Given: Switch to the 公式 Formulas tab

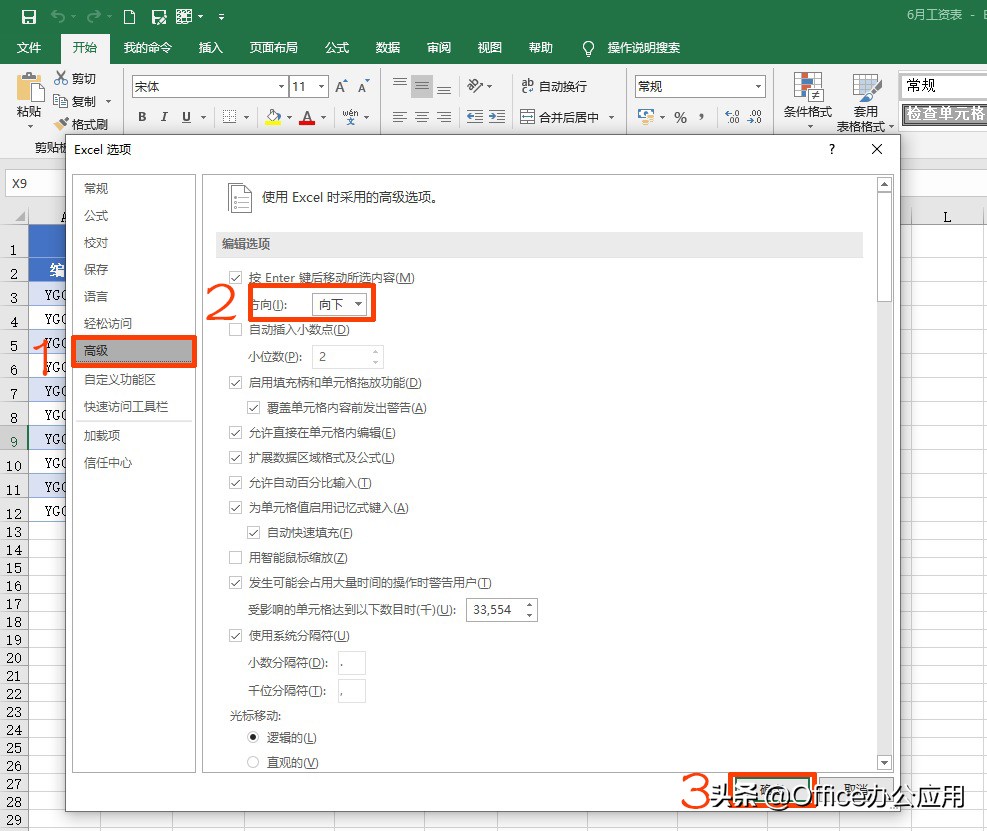Looking at the screenshot, I should click(x=337, y=48).
